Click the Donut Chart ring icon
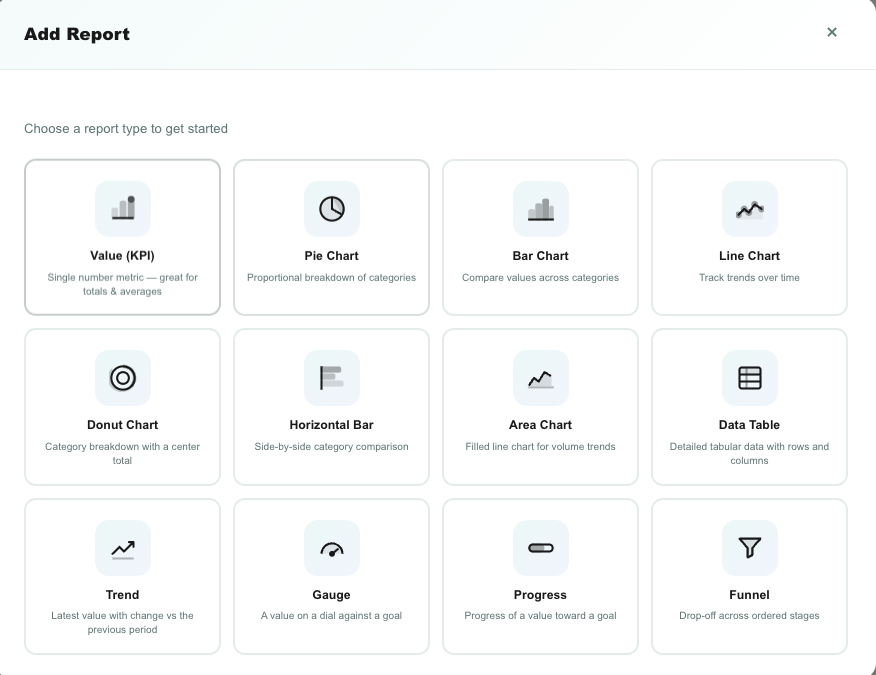This screenshot has height=675, width=876. point(122,378)
